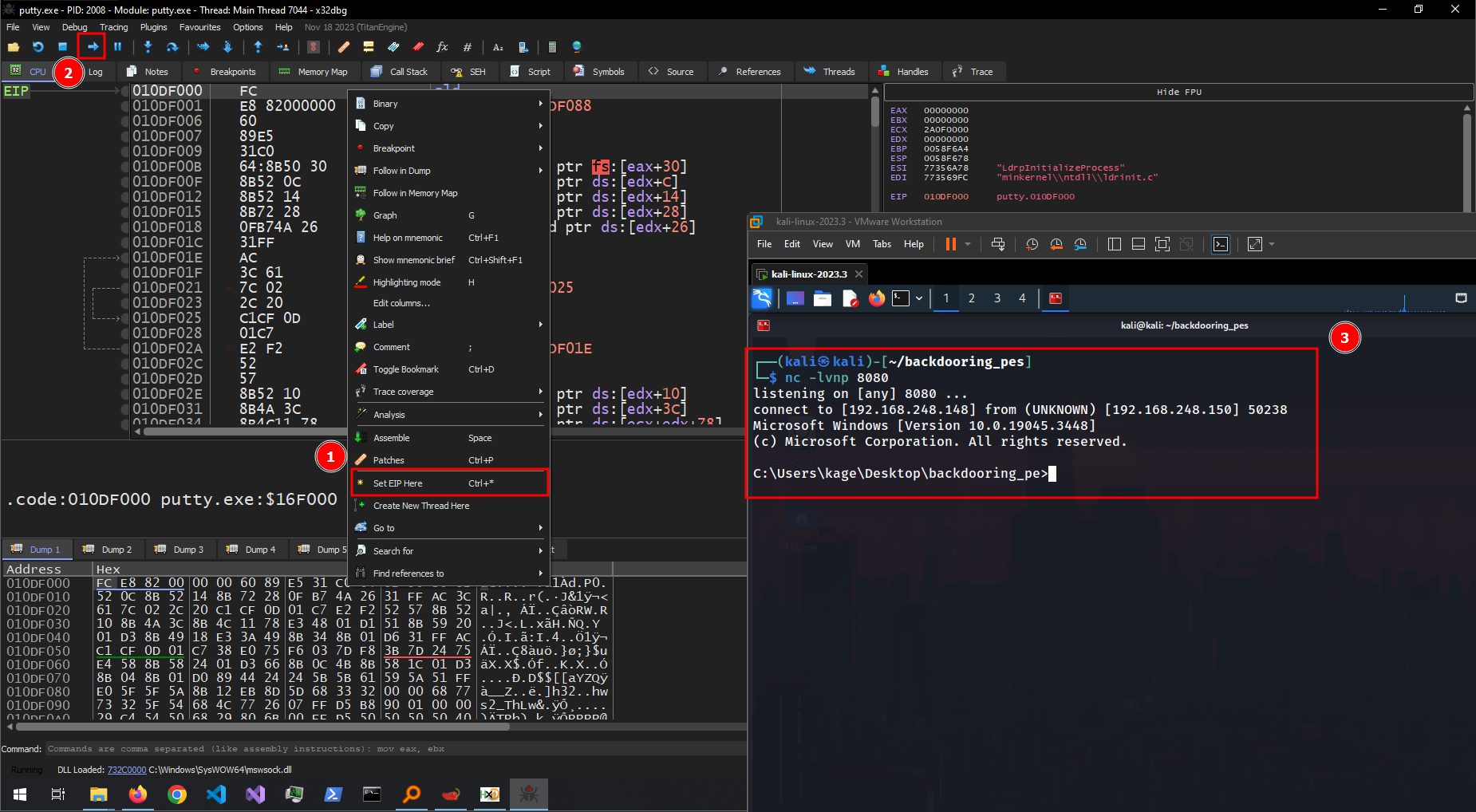1476x812 pixels.
Task: Open the VMware console view icon
Action: click(x=1221, y=244)
